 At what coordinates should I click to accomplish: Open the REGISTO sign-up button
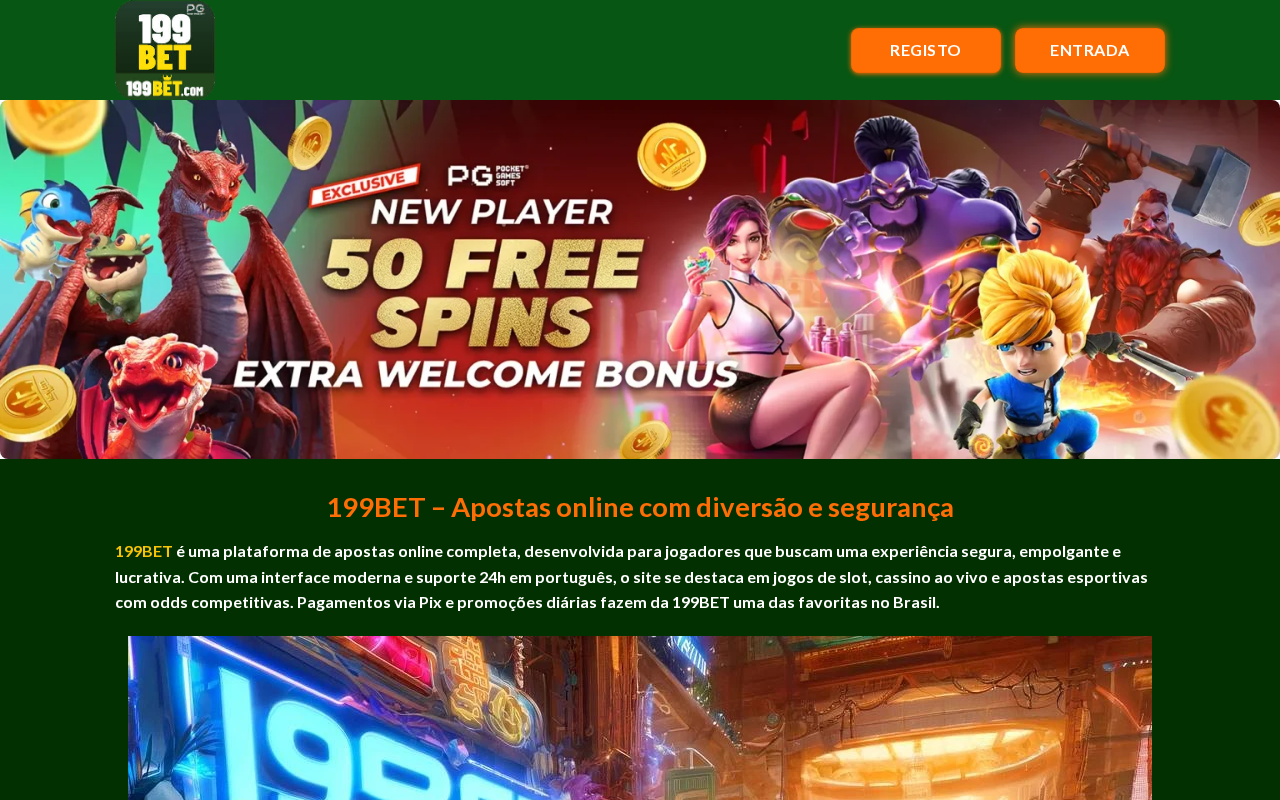click(x=926, y=50)
